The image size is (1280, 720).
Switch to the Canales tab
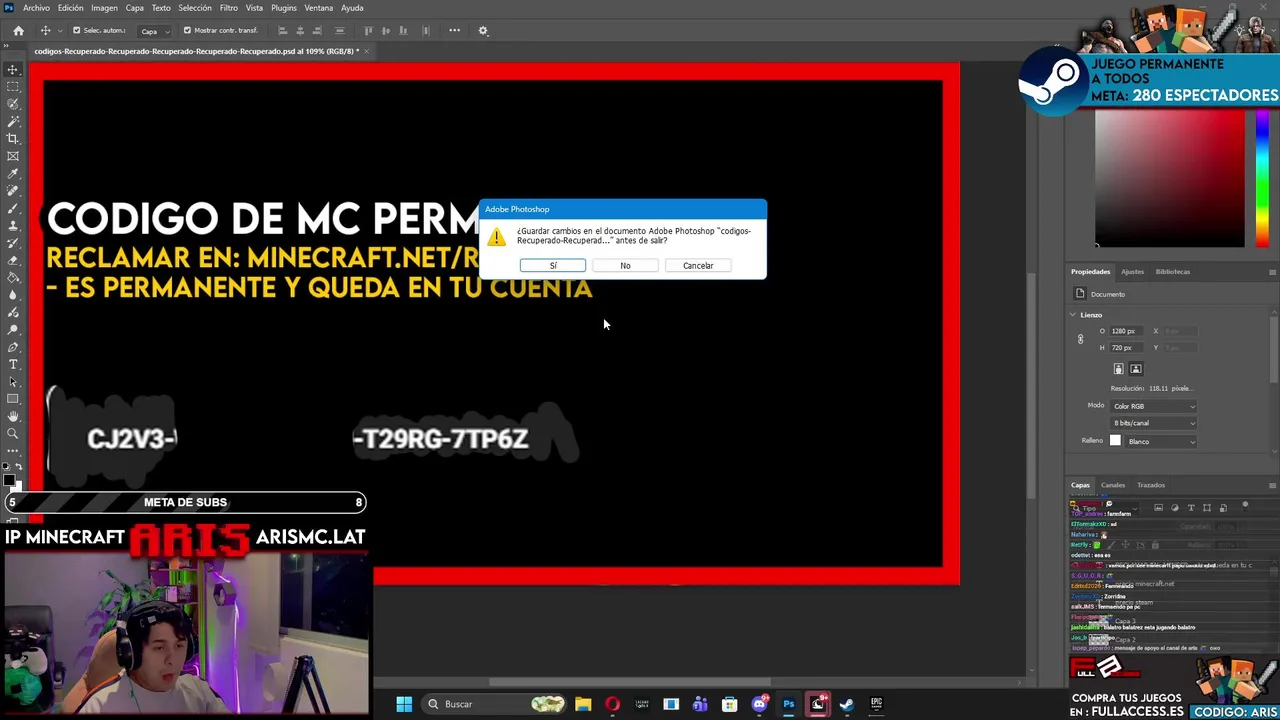coord(1113,485)
